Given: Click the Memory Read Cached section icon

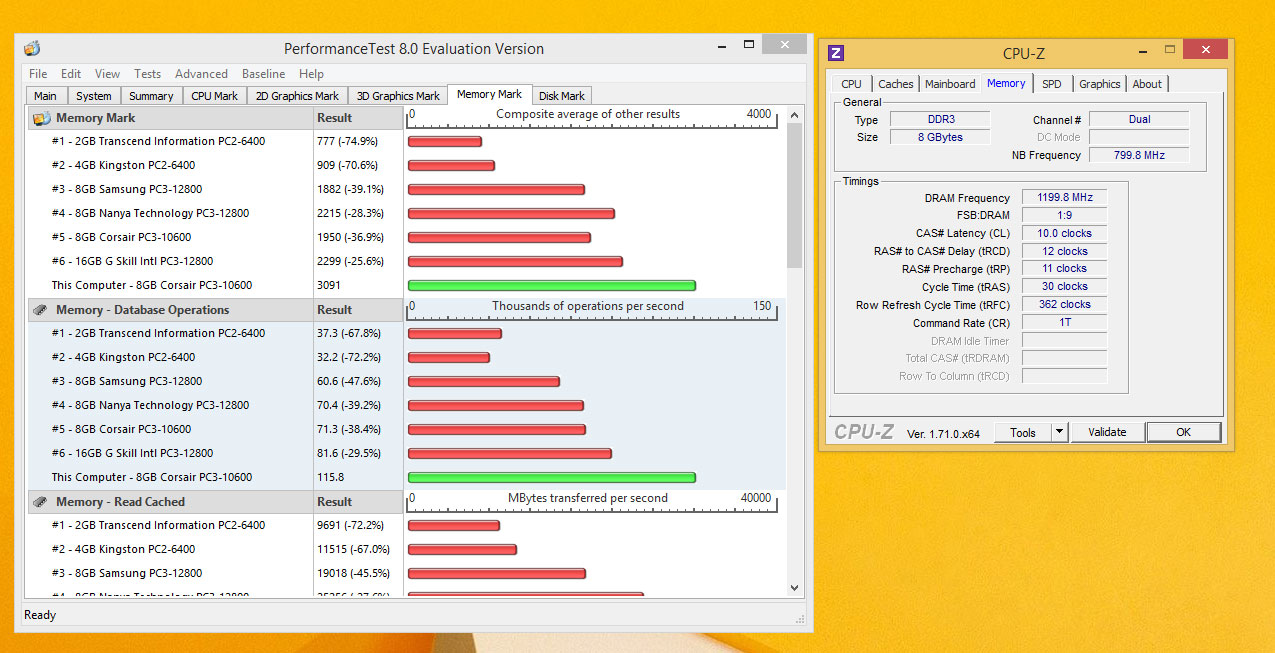Looking at the screenshot, I should coord(41,502).
